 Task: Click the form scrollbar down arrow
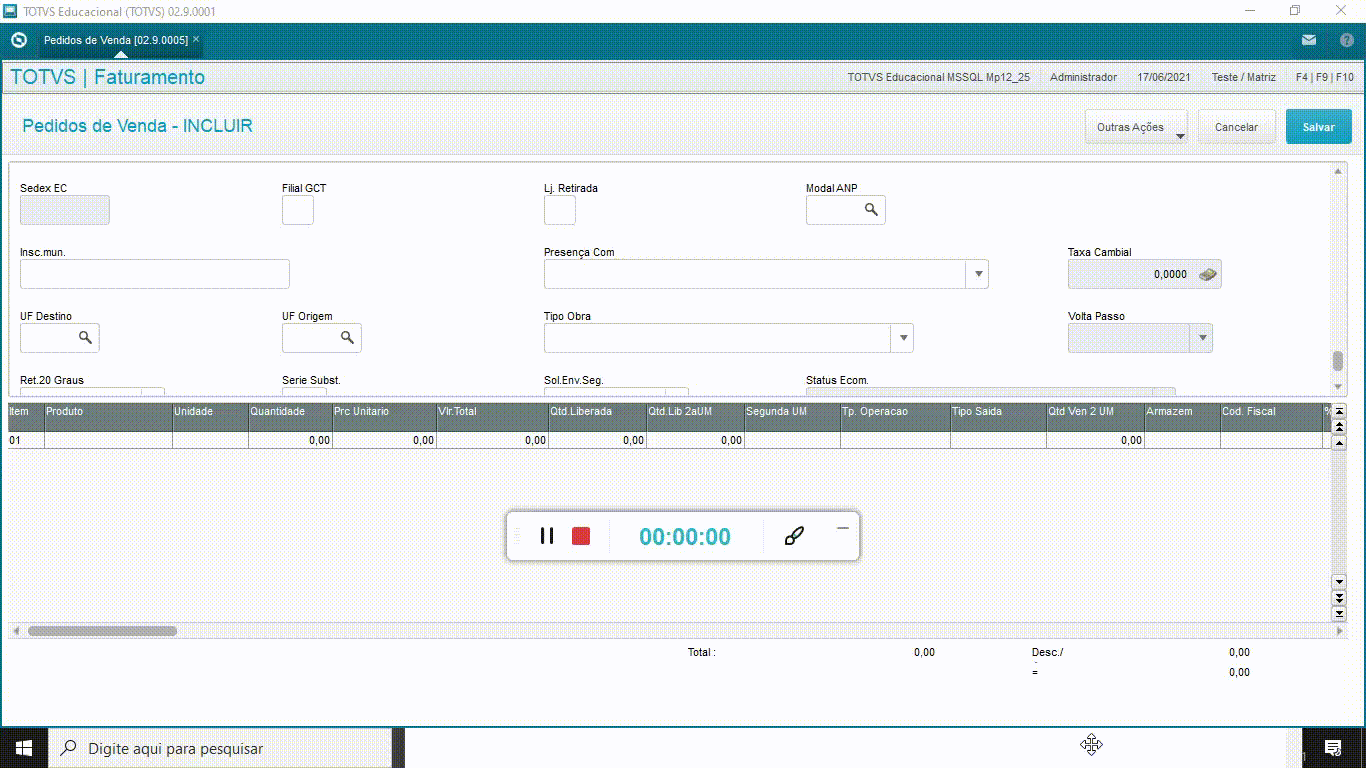pyautogui.click(x=1338, y=387)
